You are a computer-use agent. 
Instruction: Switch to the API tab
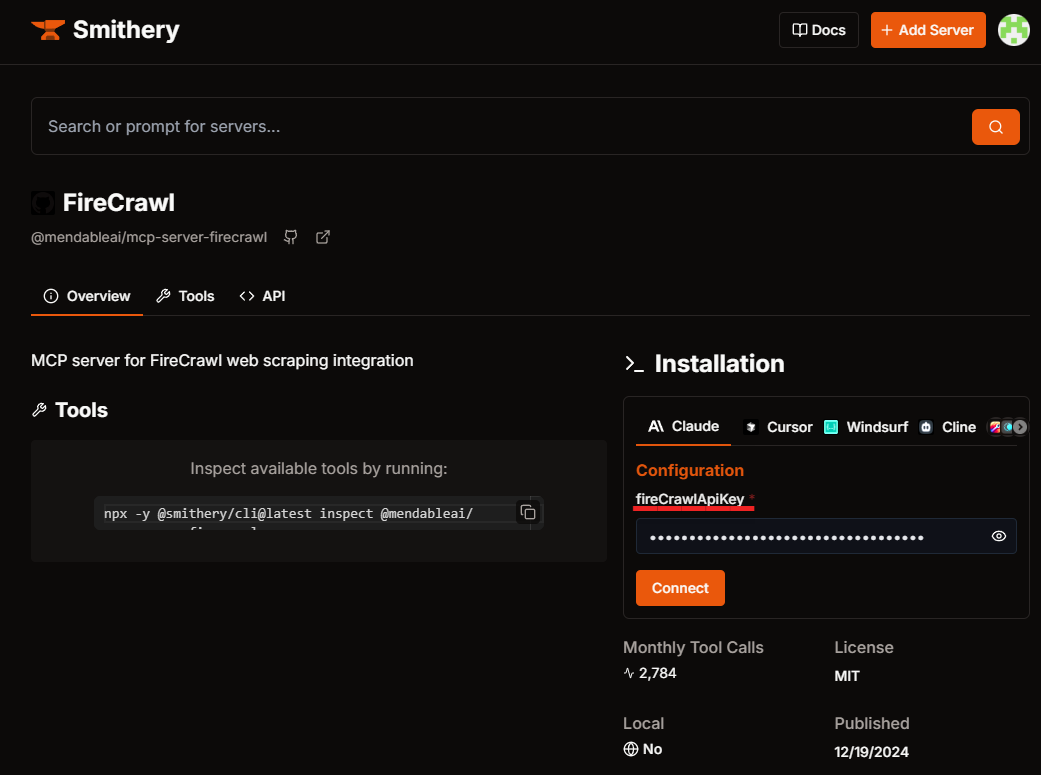click(x=262, y=296)
